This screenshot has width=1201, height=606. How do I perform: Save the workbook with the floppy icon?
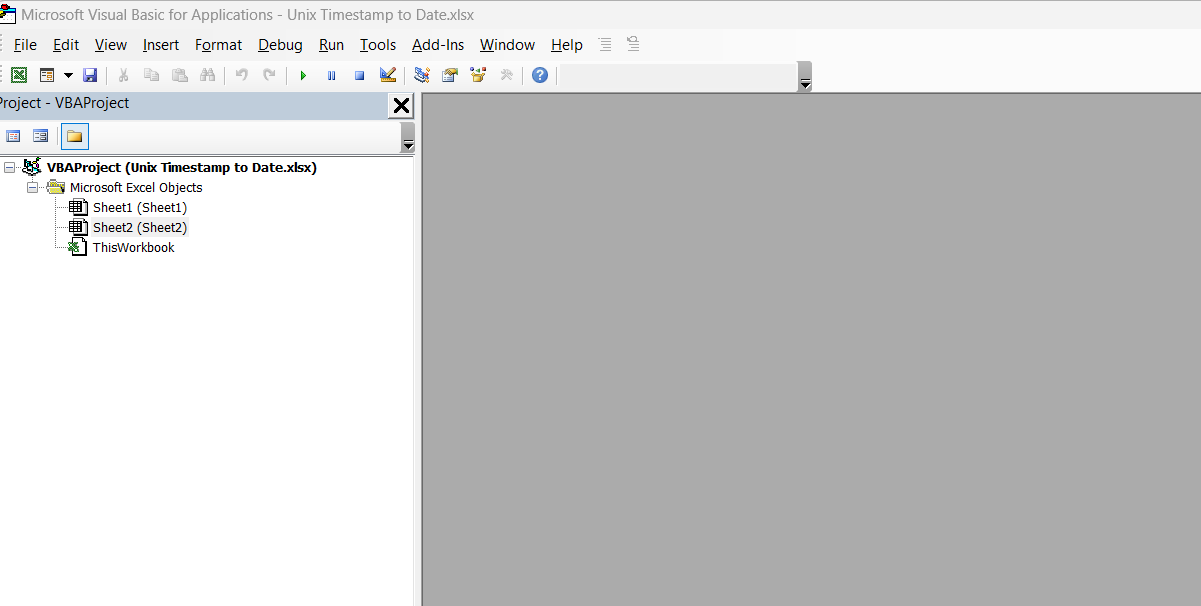pos(90,75)
